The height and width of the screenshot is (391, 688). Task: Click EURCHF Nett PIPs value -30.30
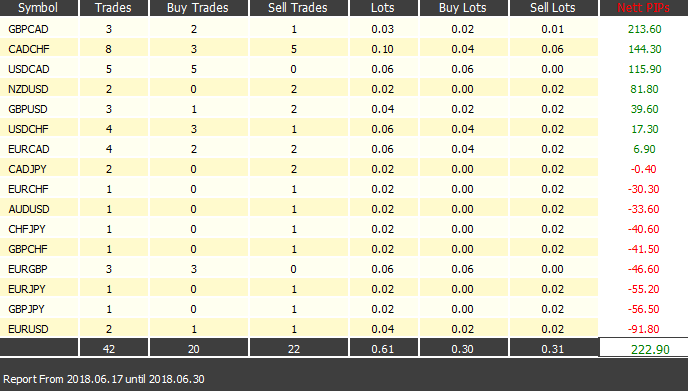click(x=644, y=189)
